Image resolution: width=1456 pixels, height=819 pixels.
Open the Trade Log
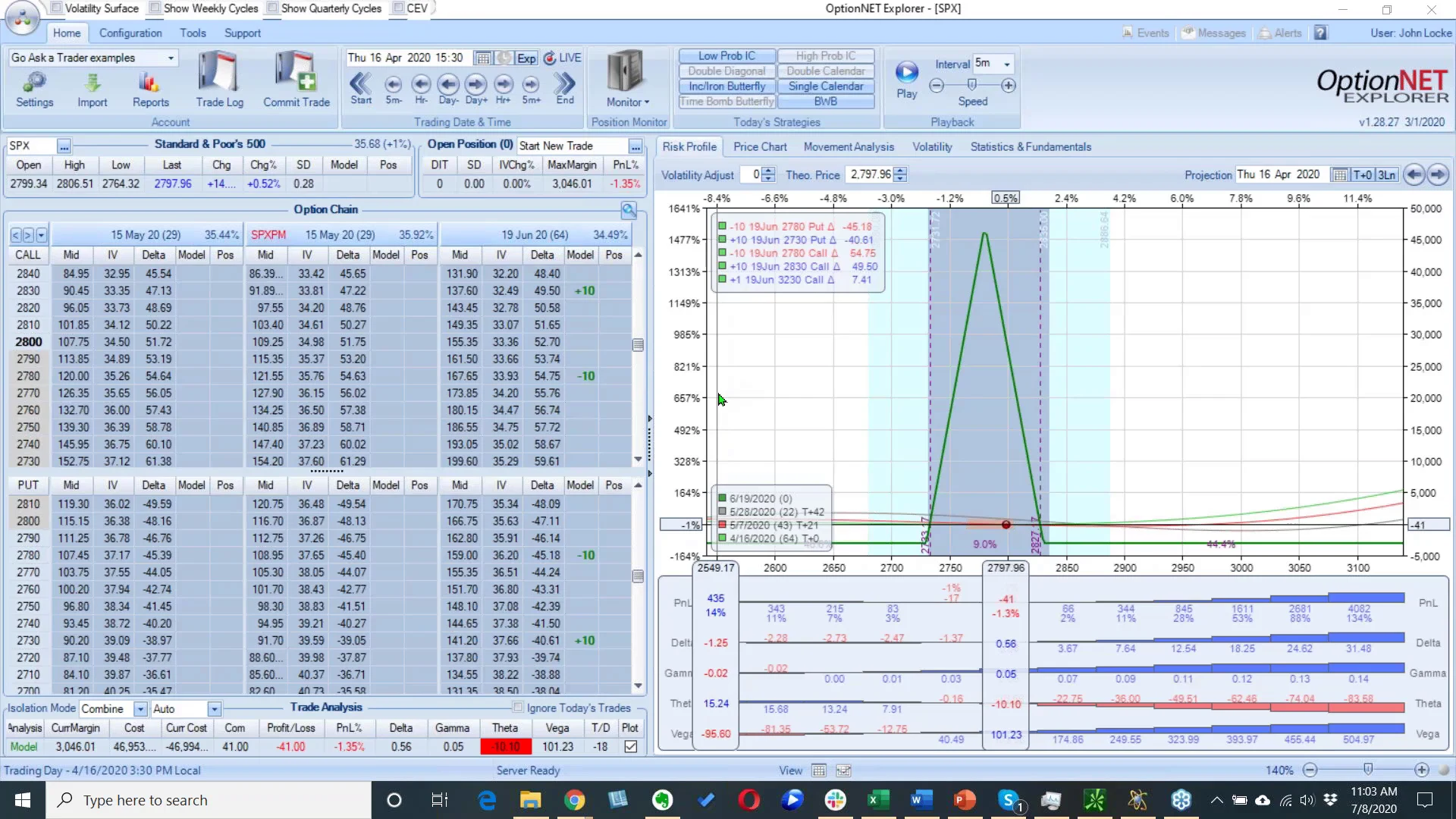219,80
